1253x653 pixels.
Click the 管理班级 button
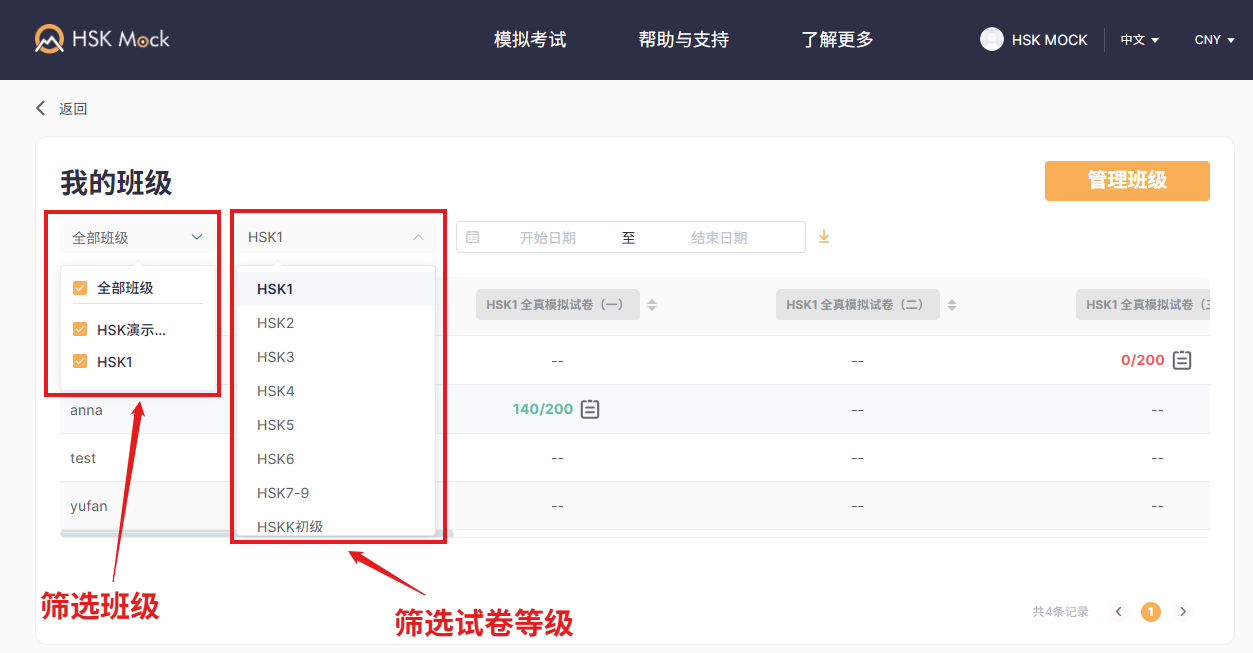1126,181
